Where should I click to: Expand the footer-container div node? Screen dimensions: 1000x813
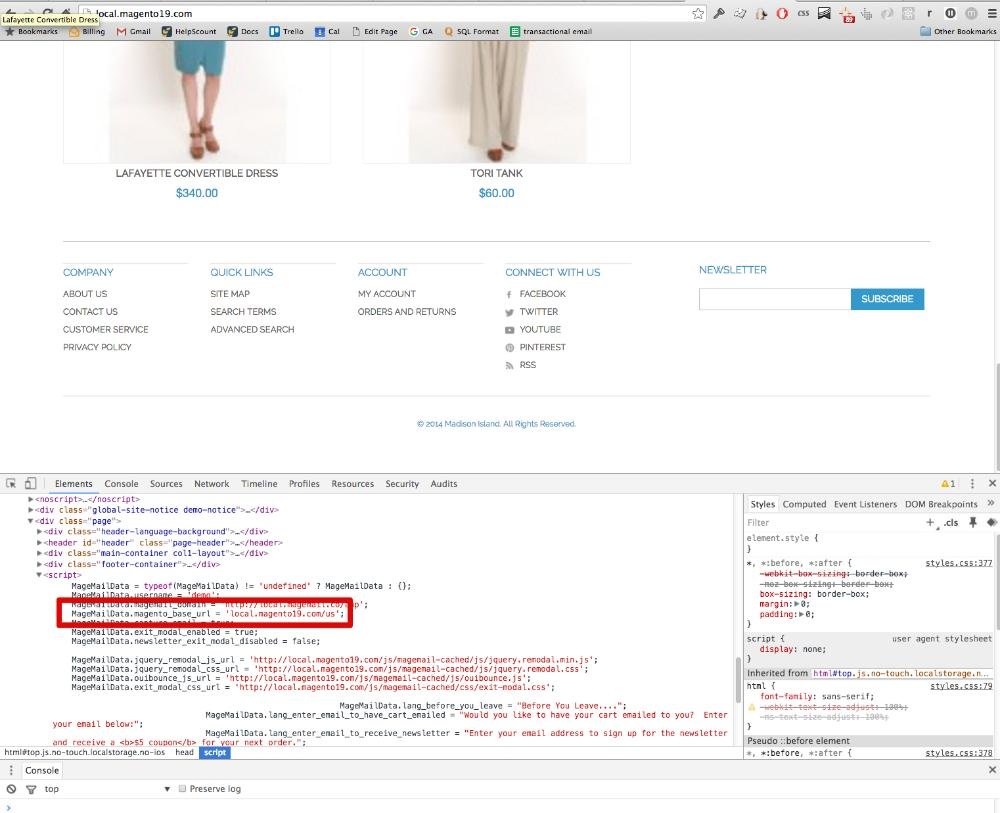point(39,564)
